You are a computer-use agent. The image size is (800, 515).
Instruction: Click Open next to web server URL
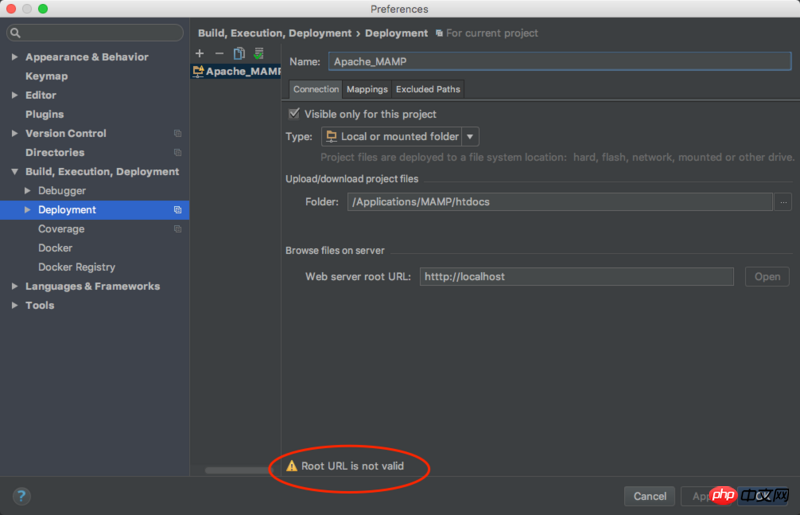767,277
